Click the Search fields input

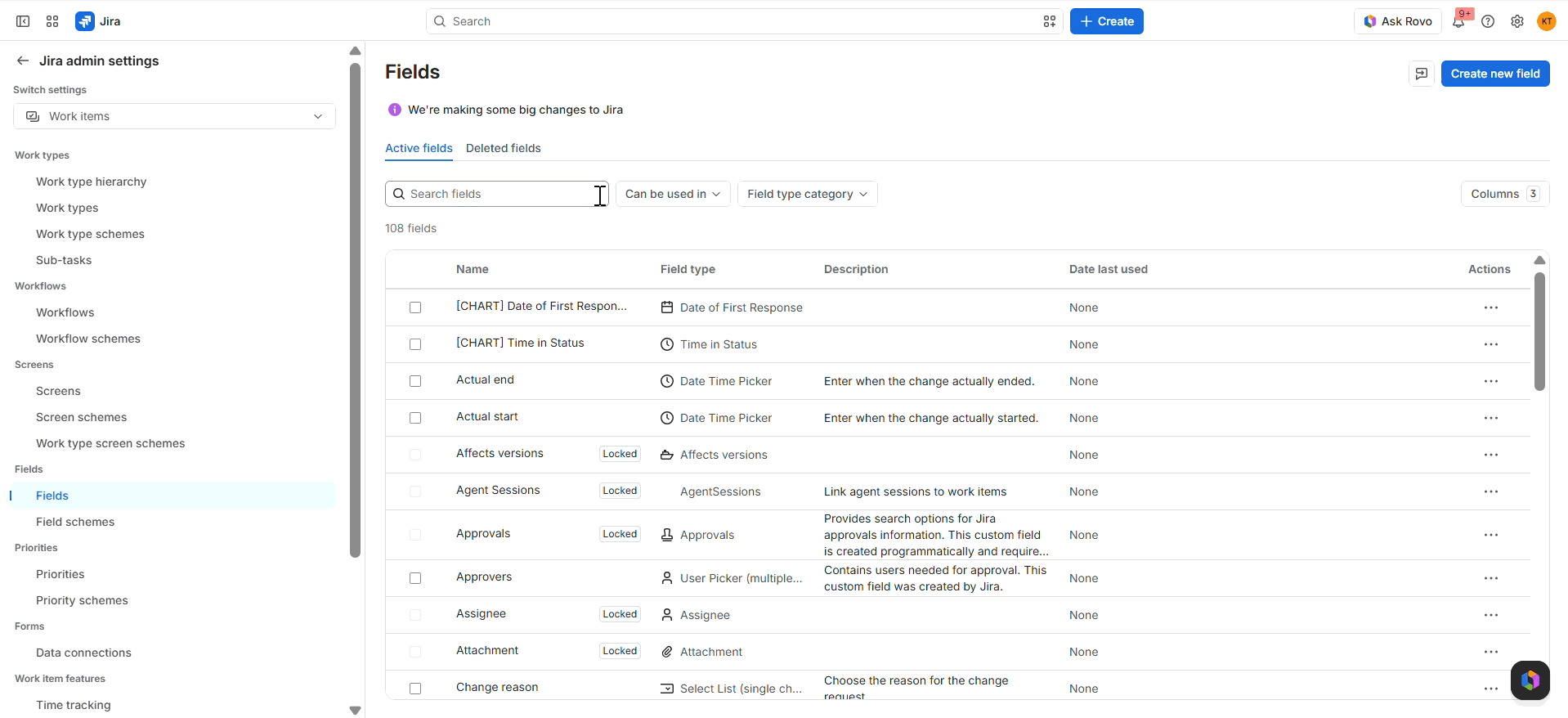click(497, 194)
